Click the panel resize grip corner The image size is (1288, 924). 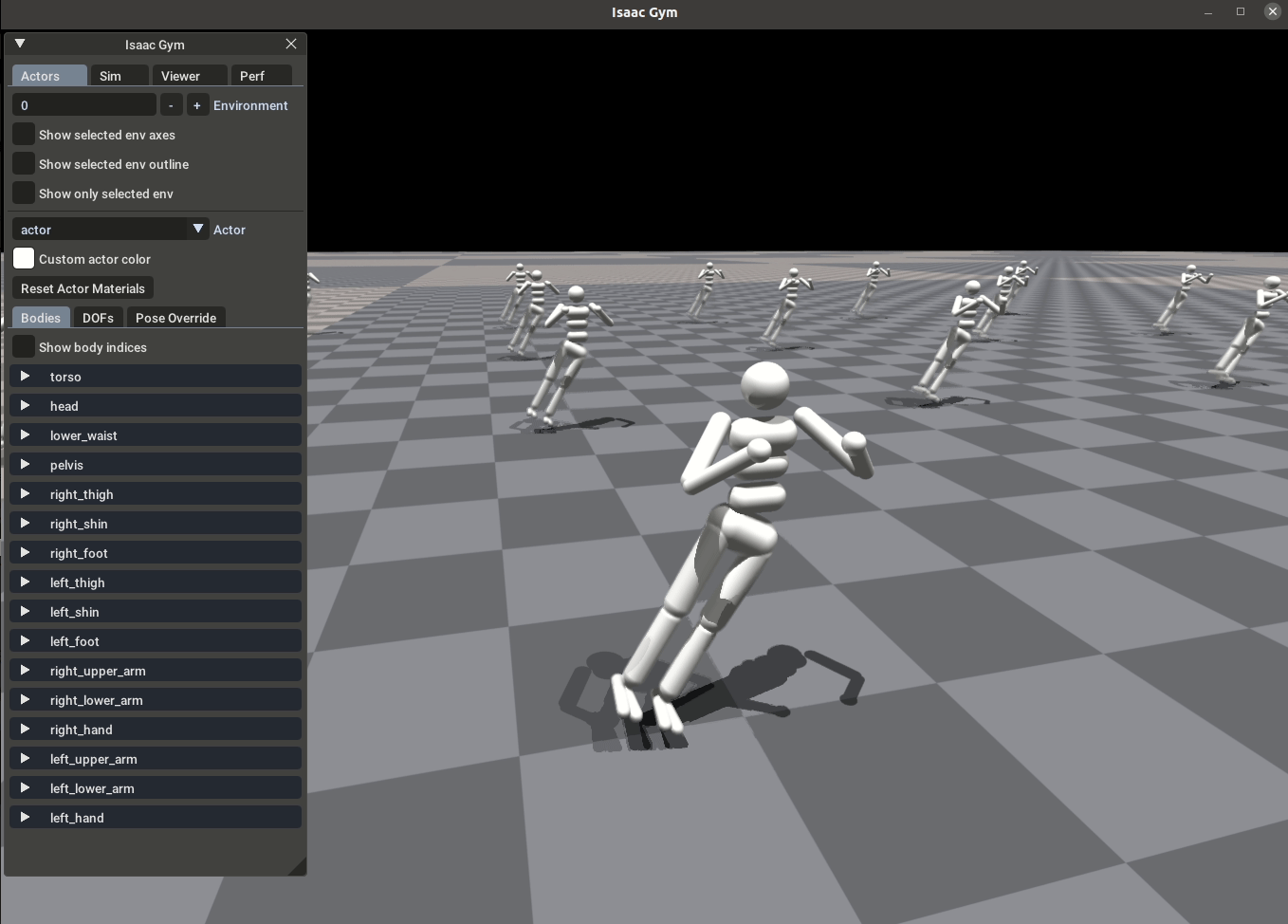pos(298,866)
